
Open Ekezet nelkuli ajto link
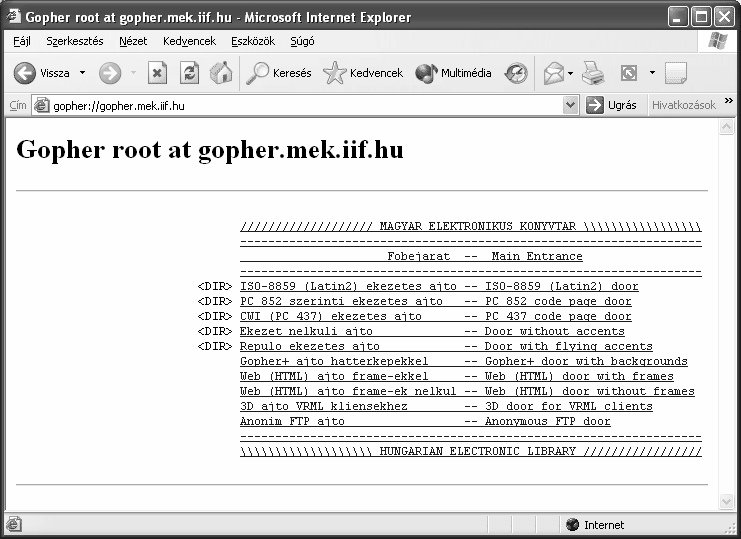(432, 332)
